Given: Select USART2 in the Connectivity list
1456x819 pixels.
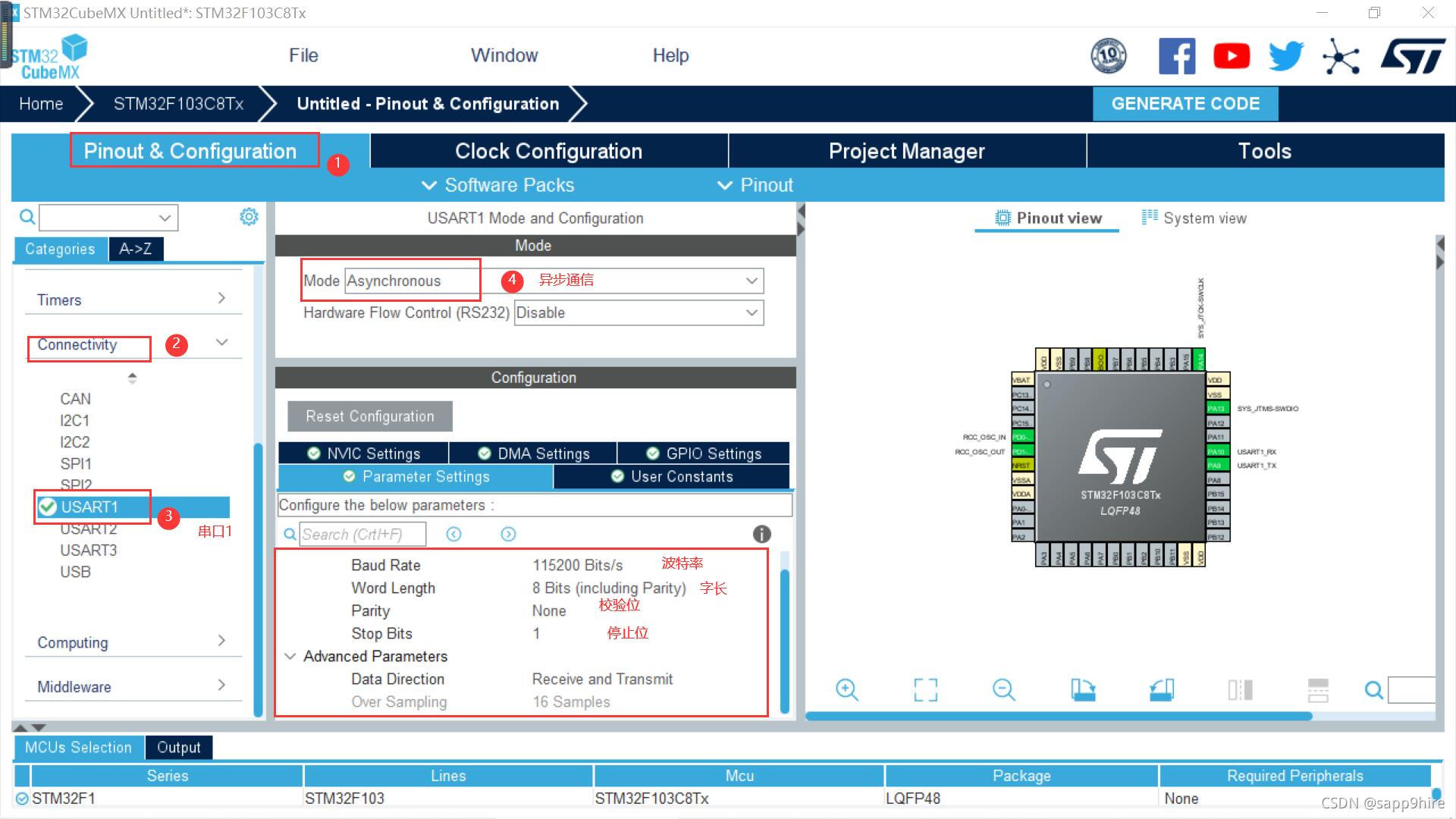Looking at the screenshot, I should coord(89,529).
